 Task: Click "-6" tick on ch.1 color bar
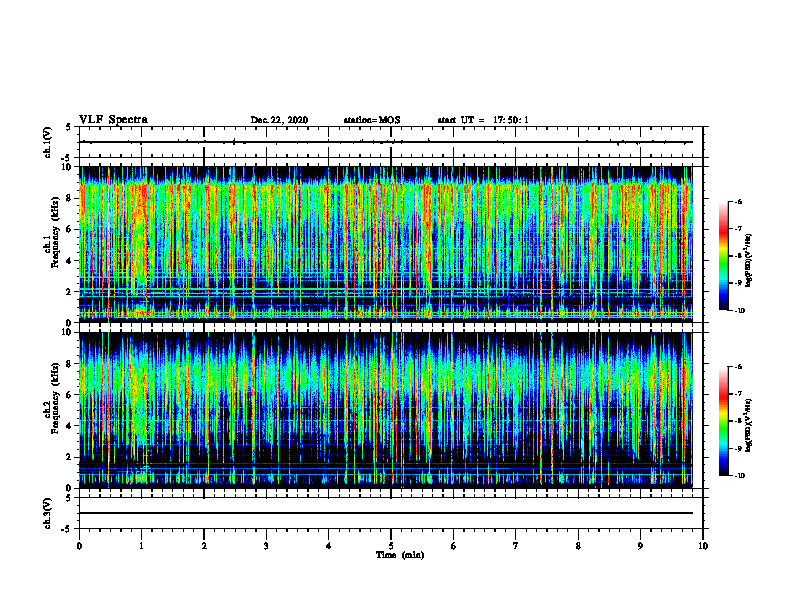pos(738,201)
